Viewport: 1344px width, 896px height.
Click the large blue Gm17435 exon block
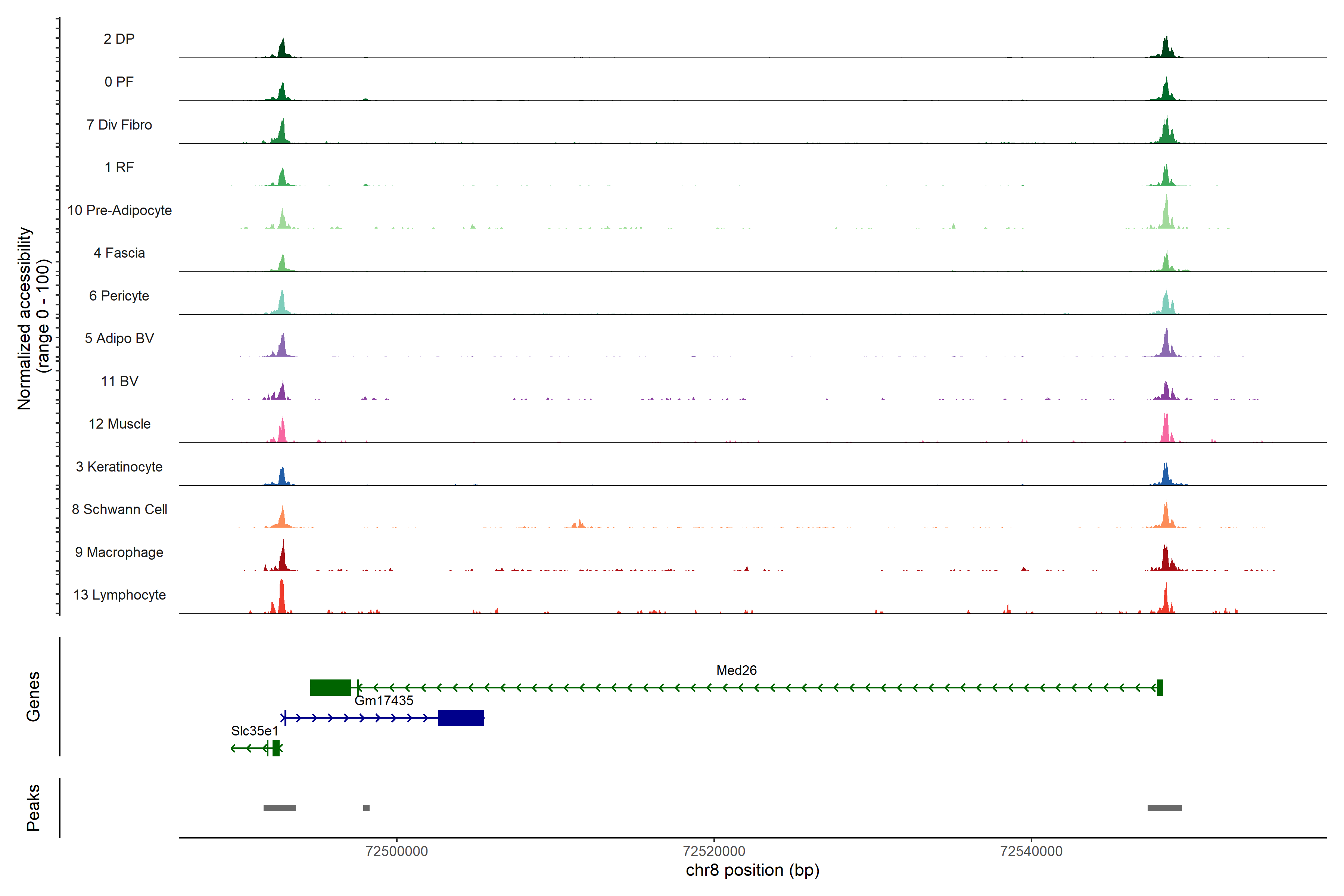point(461,718)
